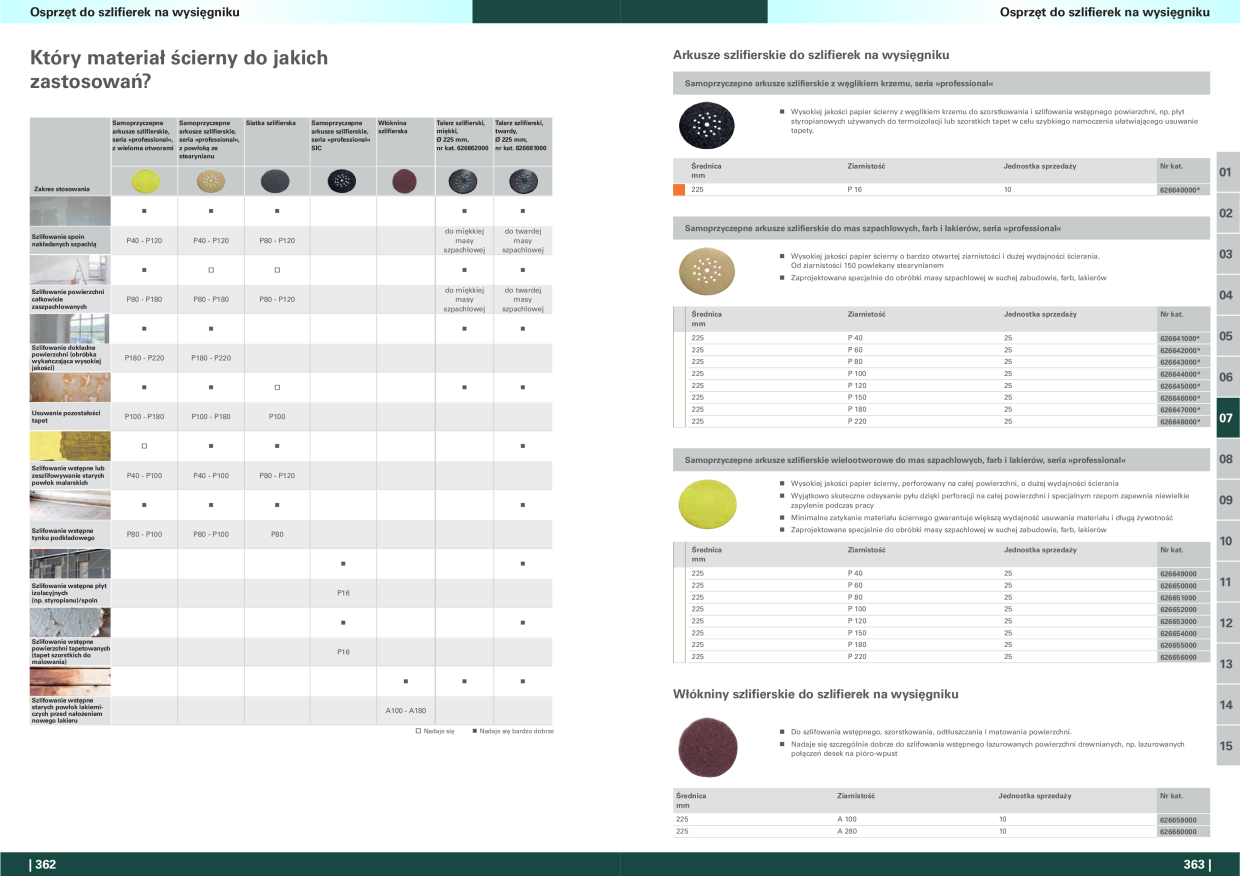The width and height of the screenshot is (1240, 876).
Task: Jump to chapter tab 03
Action: click(x=1227, y=254)
